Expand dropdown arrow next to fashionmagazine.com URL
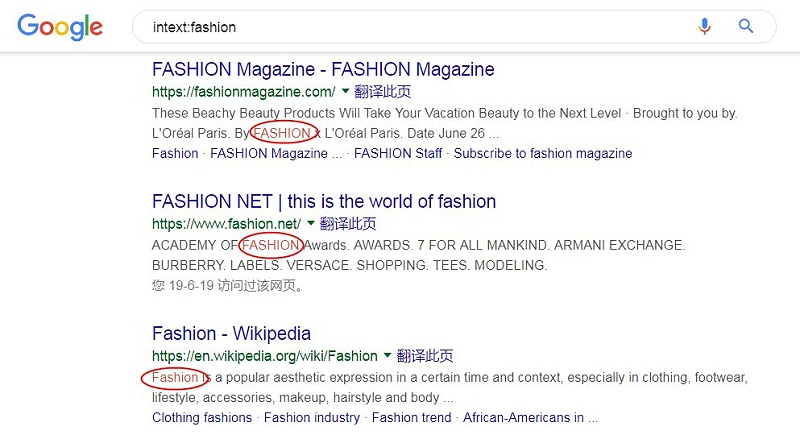This screenshot has width=800, height=439. 345,91
